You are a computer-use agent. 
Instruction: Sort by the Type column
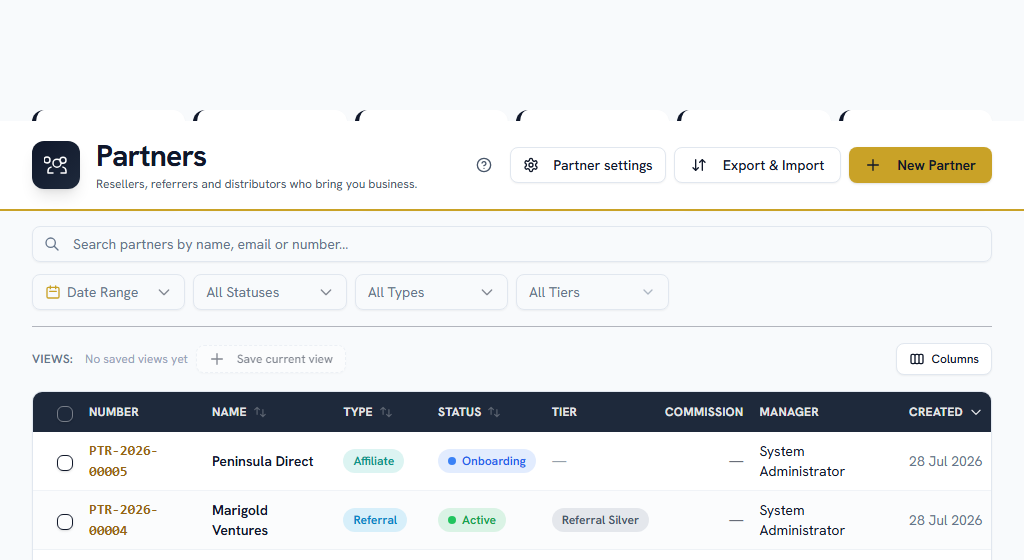click(367, 412)
